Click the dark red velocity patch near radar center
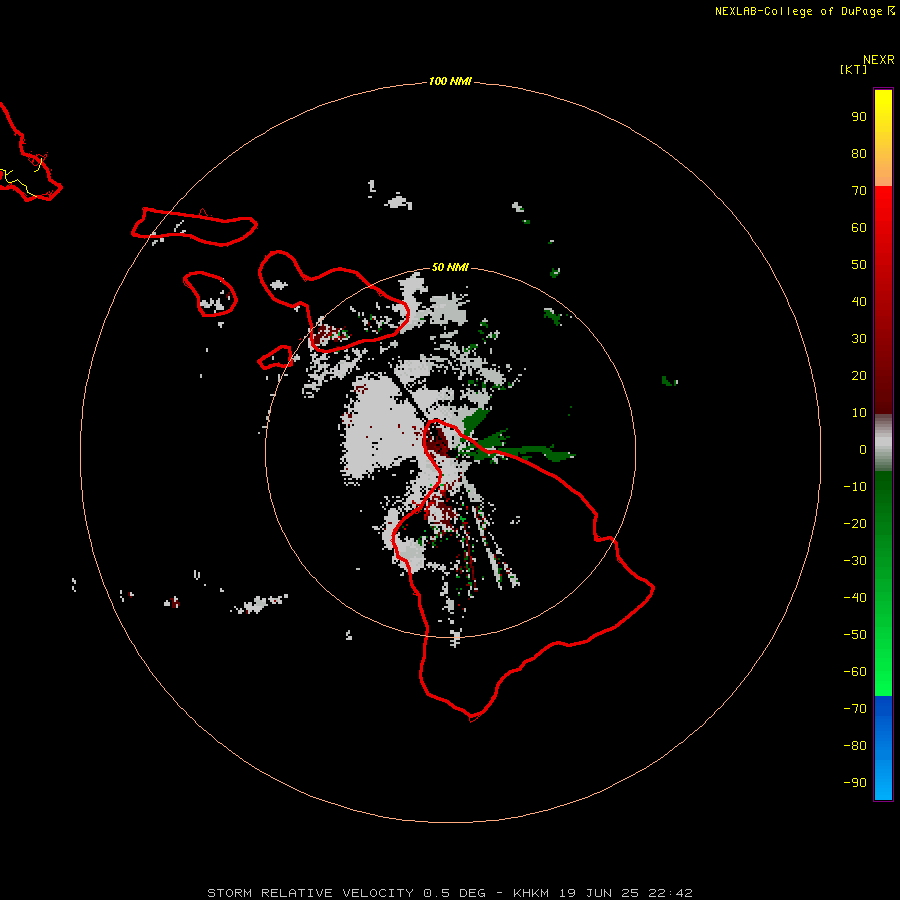Image resolution: width=900 pixels, height=900 pixels. point(439,441)
